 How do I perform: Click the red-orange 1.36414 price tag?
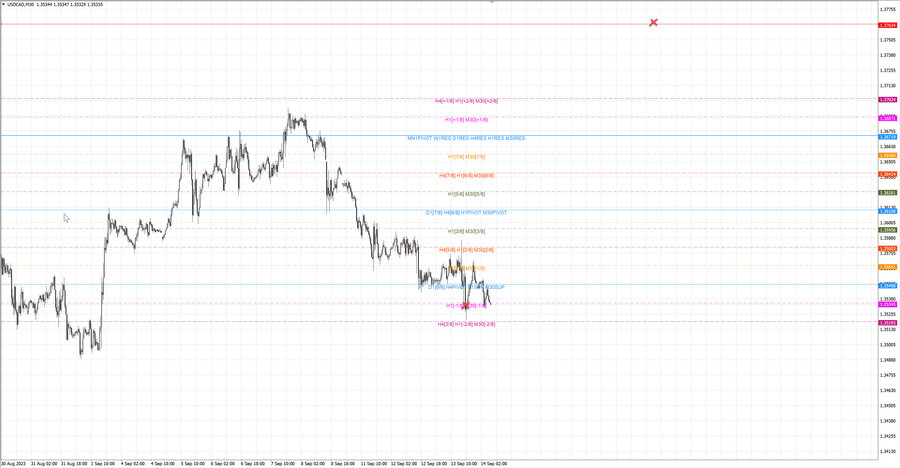click(888, 174)
